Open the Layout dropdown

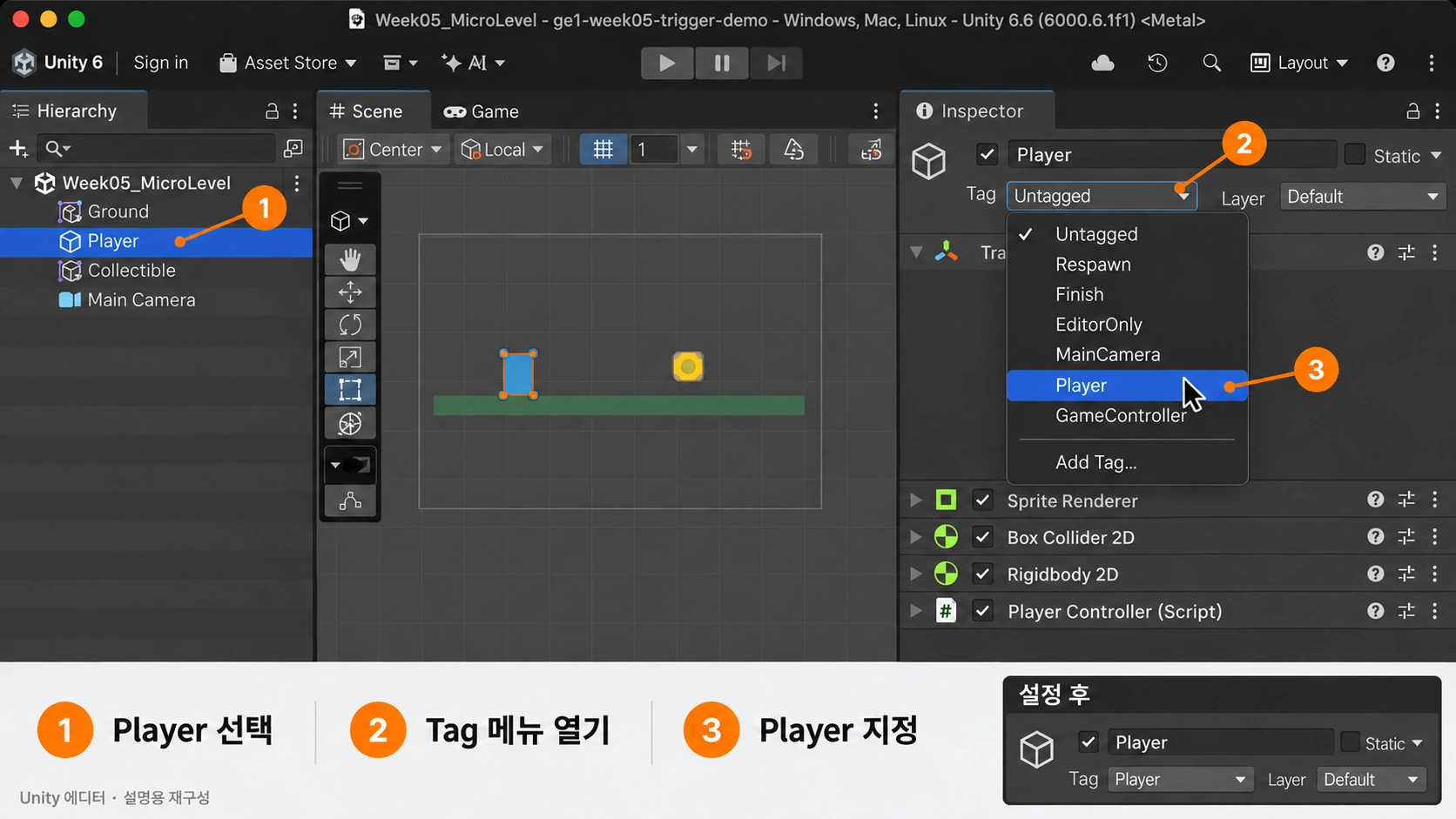pos(1299,63)
